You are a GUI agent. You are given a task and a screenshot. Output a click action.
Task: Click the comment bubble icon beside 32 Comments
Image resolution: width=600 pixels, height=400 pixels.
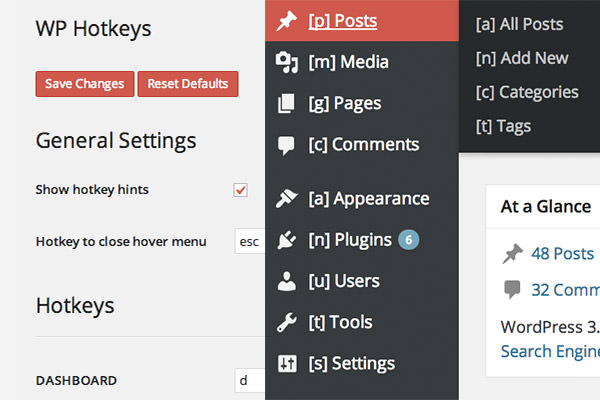512,289
